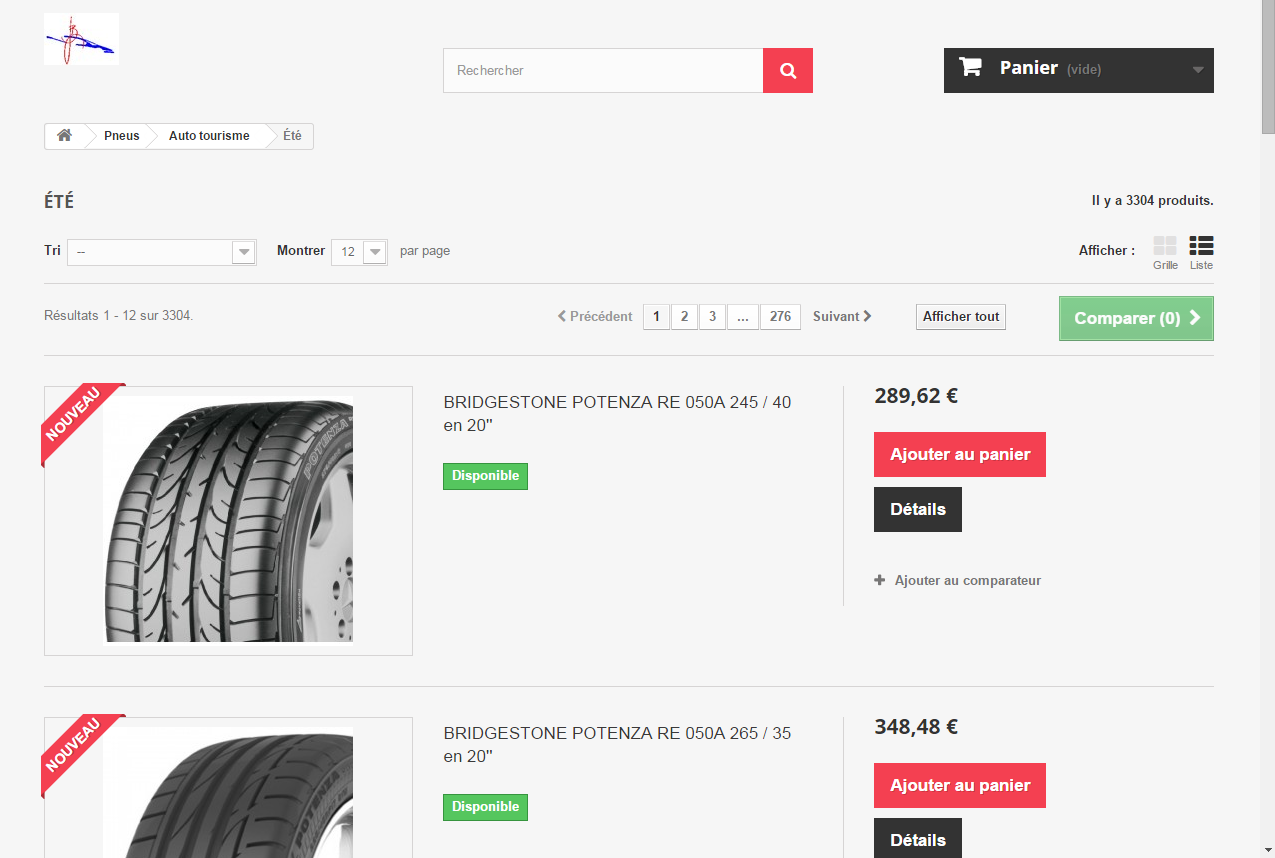Click Suivant to go next page
Screen dimensions: 1275x858
click(842, 316)
